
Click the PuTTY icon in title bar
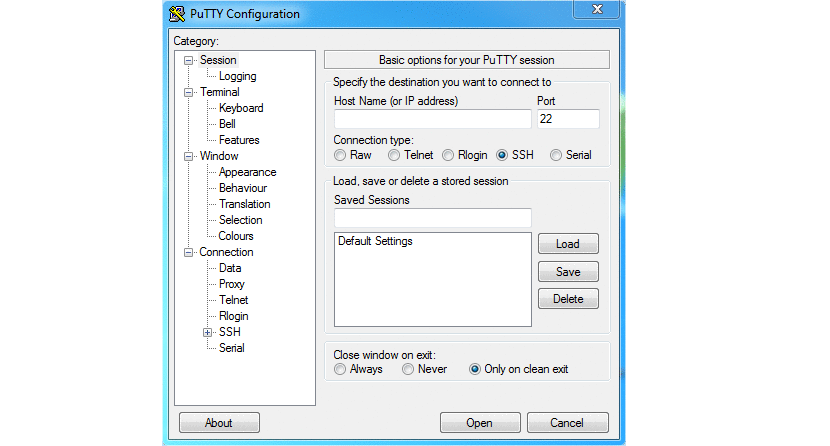click(177, 14)
